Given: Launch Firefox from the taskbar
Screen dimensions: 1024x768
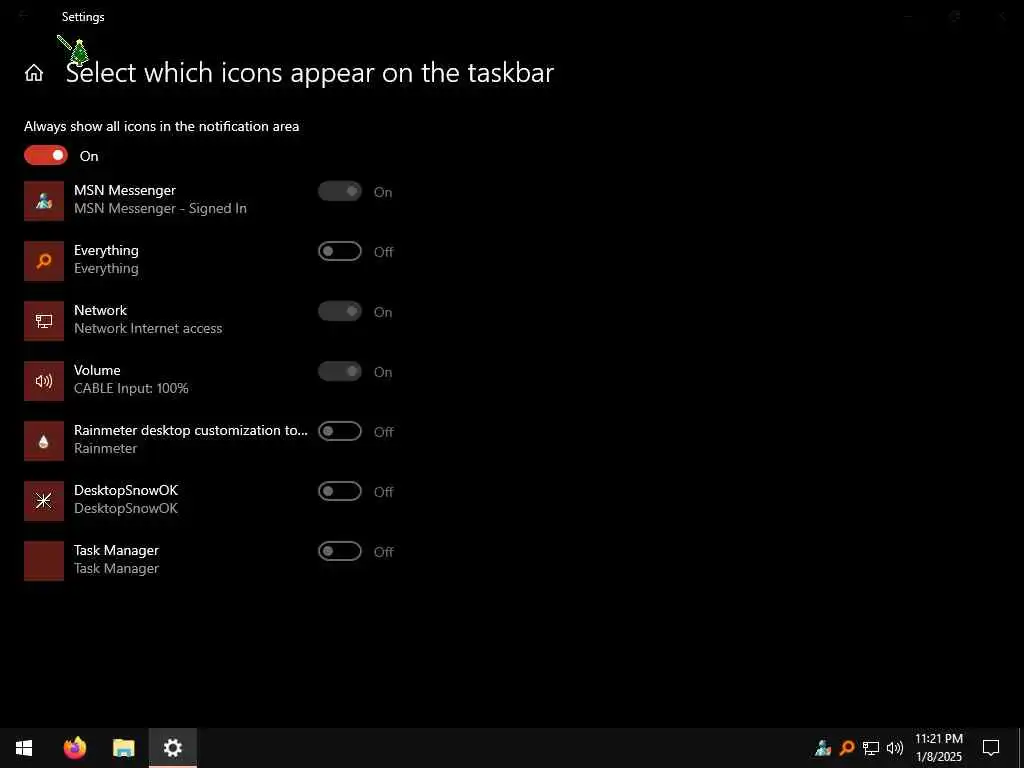Looking at the screenshot, I should pos(75,748).
